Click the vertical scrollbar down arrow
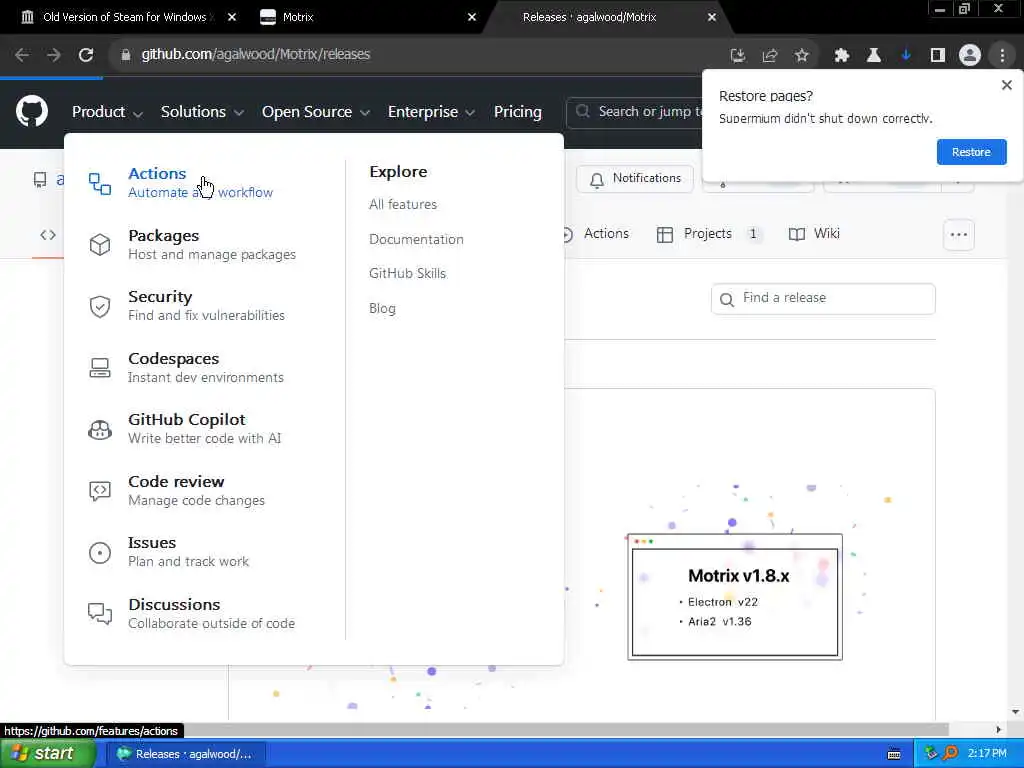 click(1016, 712)
